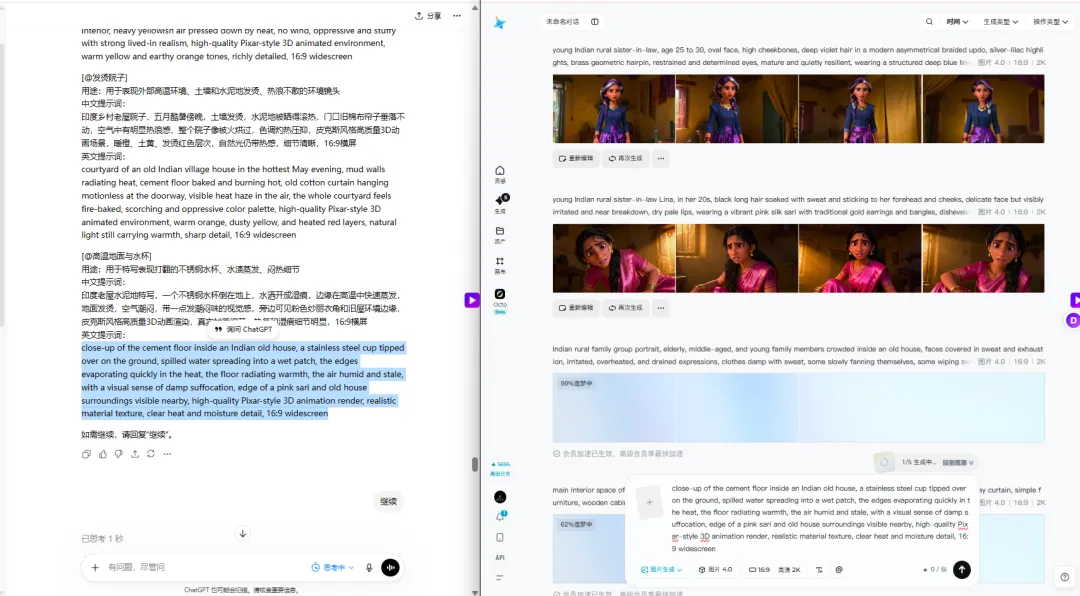This screenshot has width=1080, height=596.
Task: Open more options under the violet-hair images
Action: [x=661, y=158]
